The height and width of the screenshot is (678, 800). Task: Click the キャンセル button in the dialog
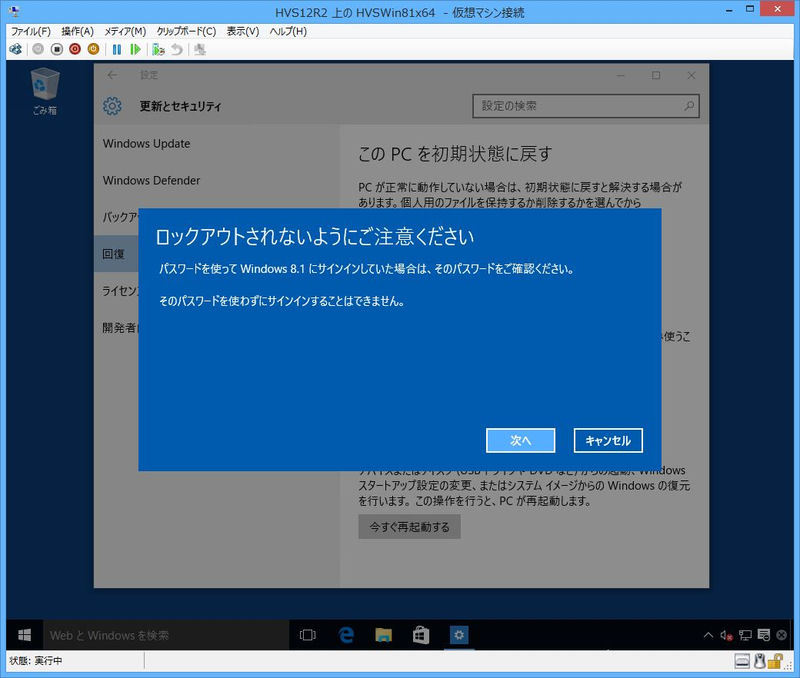(608, 440)
